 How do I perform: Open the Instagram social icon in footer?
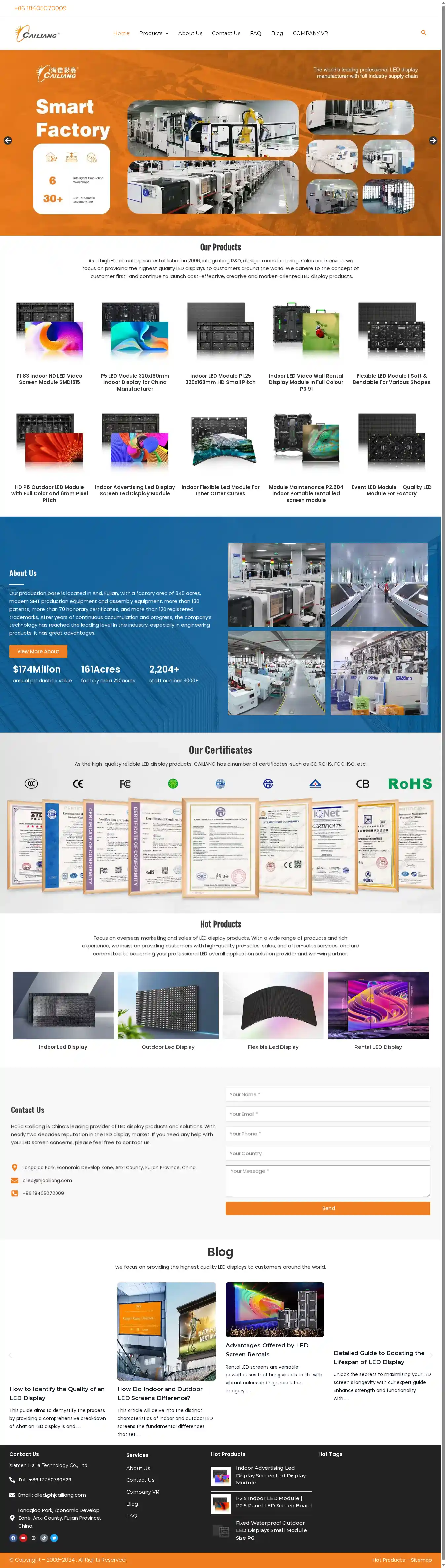[x=33, y=1538]
